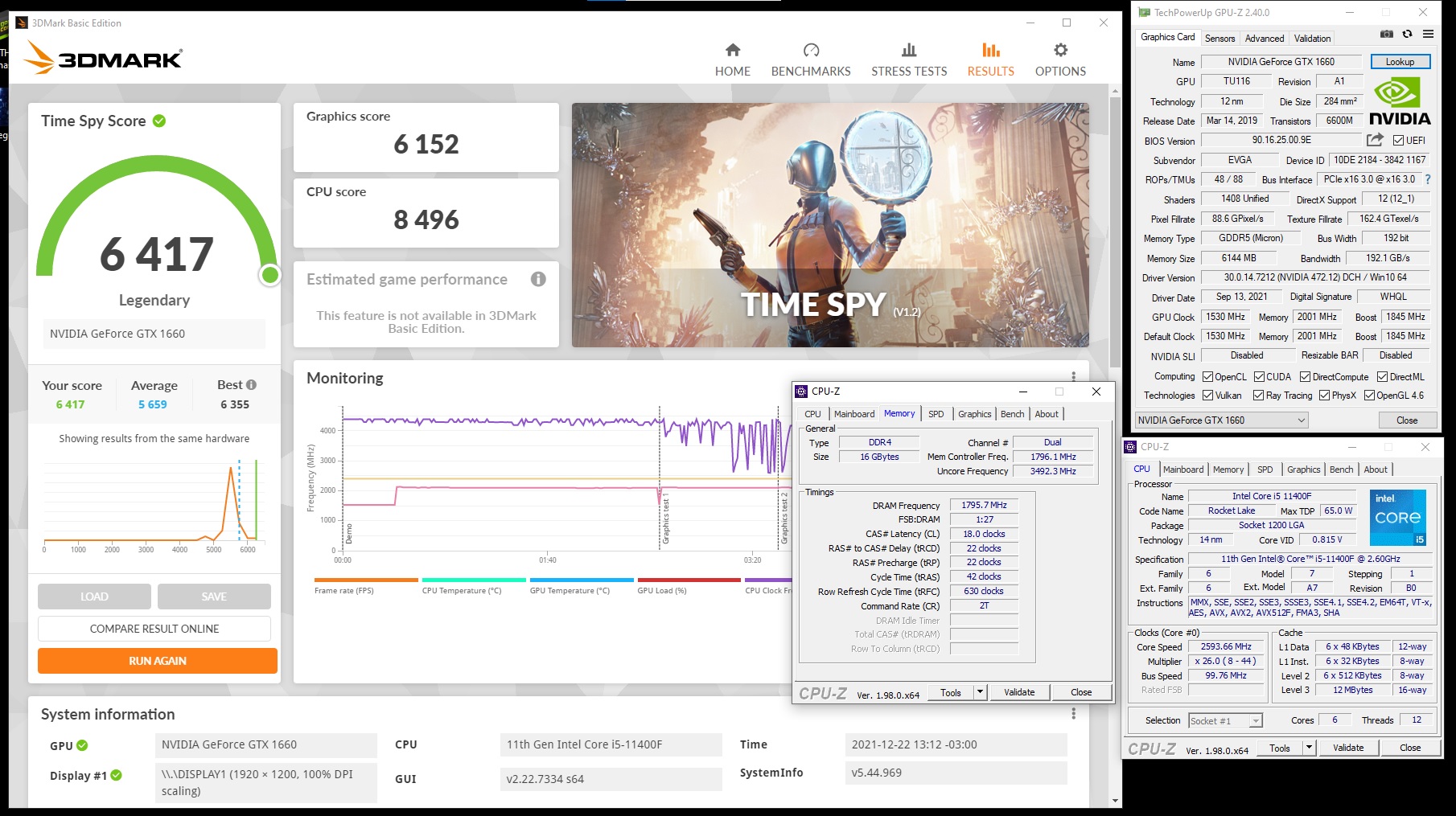Viewport: 1456px width, 816px height.
Task: Click COMPARE RESULT ONLINE
Action: coord(154,629)
